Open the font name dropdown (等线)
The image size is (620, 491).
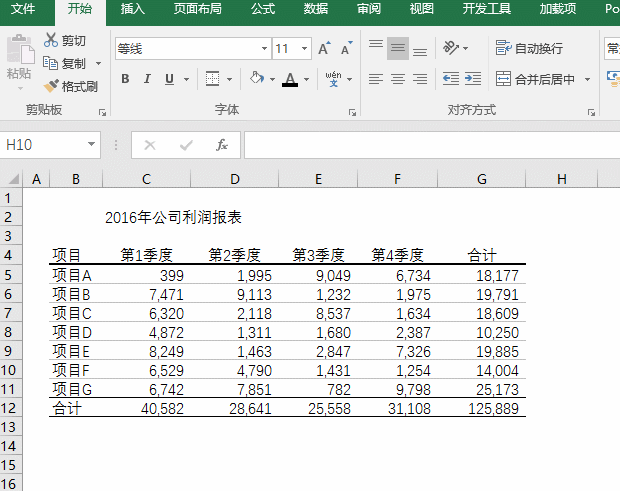[x=264, y=48]
